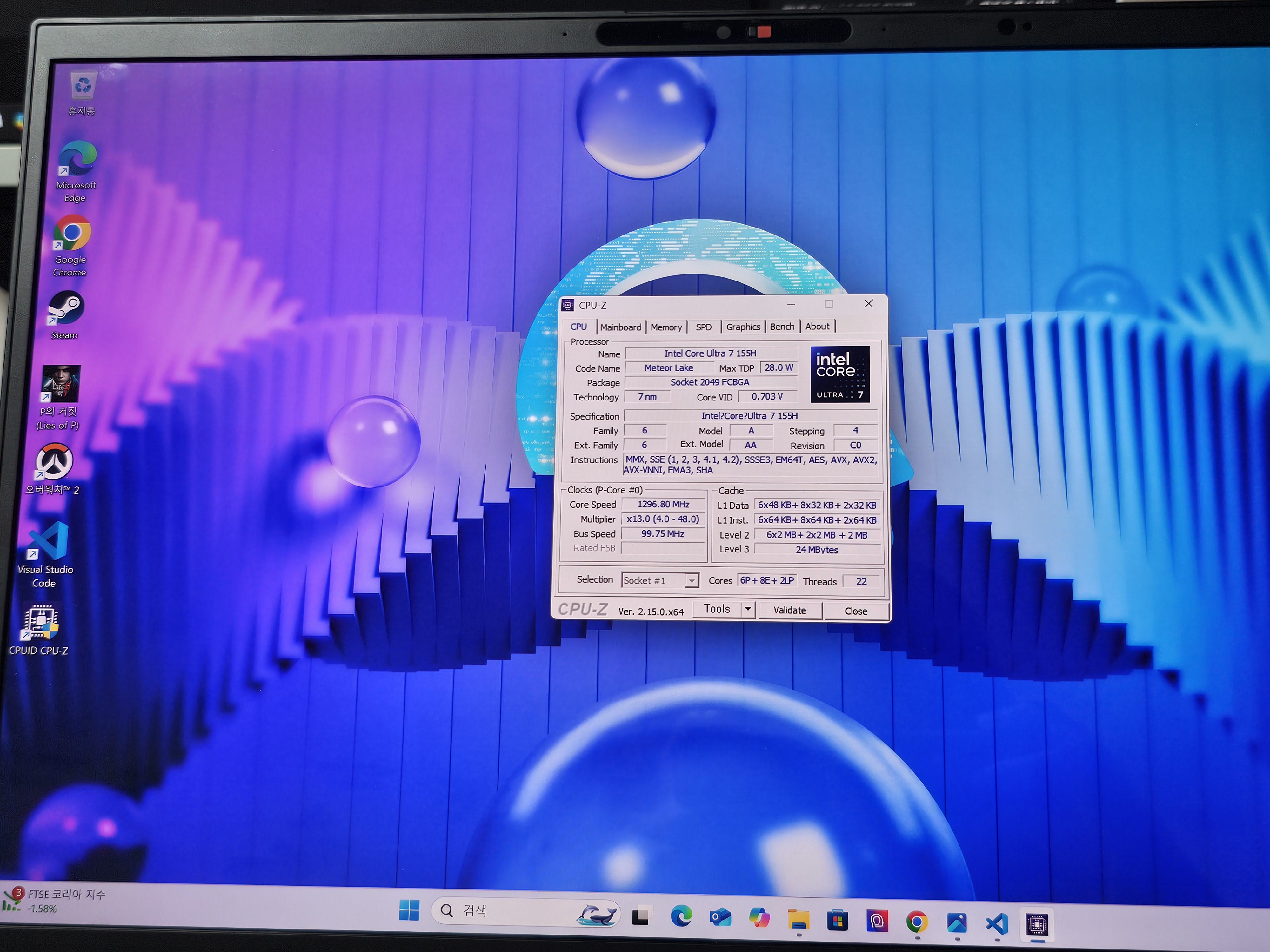Image resolution: width=1270 pixels, height=952 pixels.
Task: Open Google Chrome desktop shortcut
Action: 72,233
